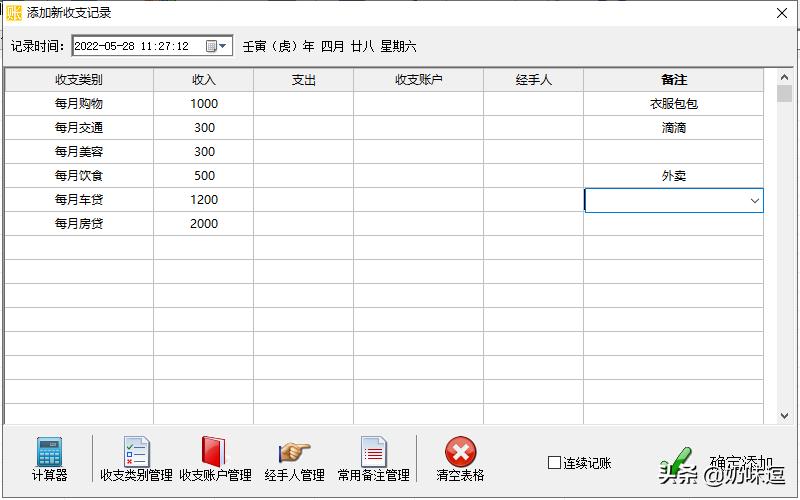Select the 每月交通 category cell
Viewport: 800px width, 500px height.
coord(79,128)
